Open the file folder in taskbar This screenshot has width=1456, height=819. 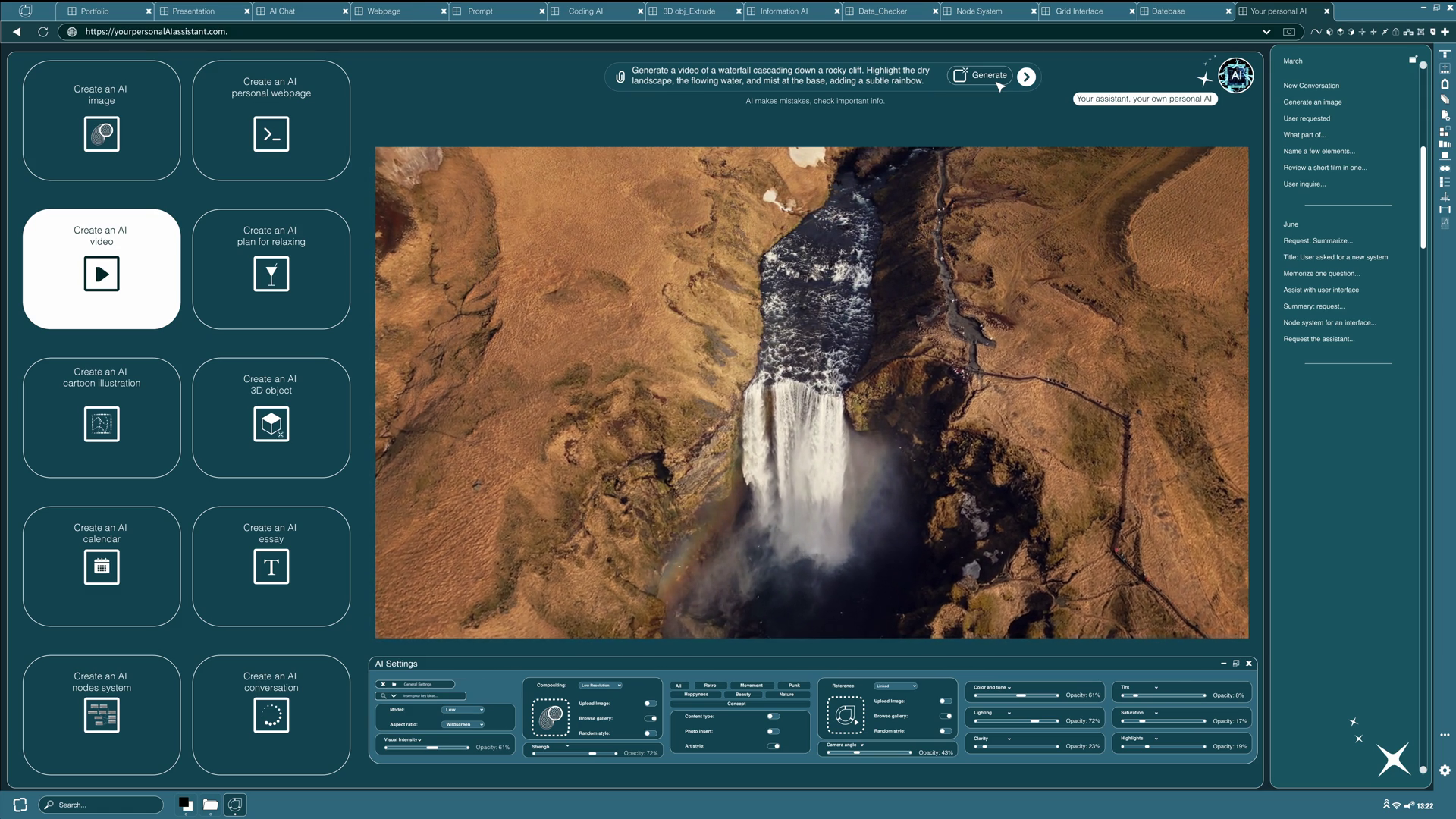click(x=210, y=805)
